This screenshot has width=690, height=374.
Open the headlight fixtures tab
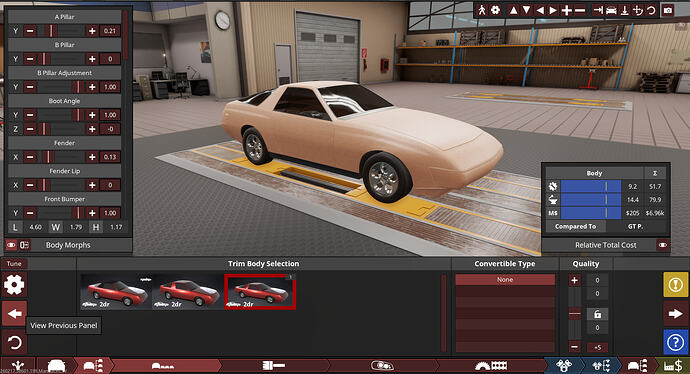pos(382,366)
